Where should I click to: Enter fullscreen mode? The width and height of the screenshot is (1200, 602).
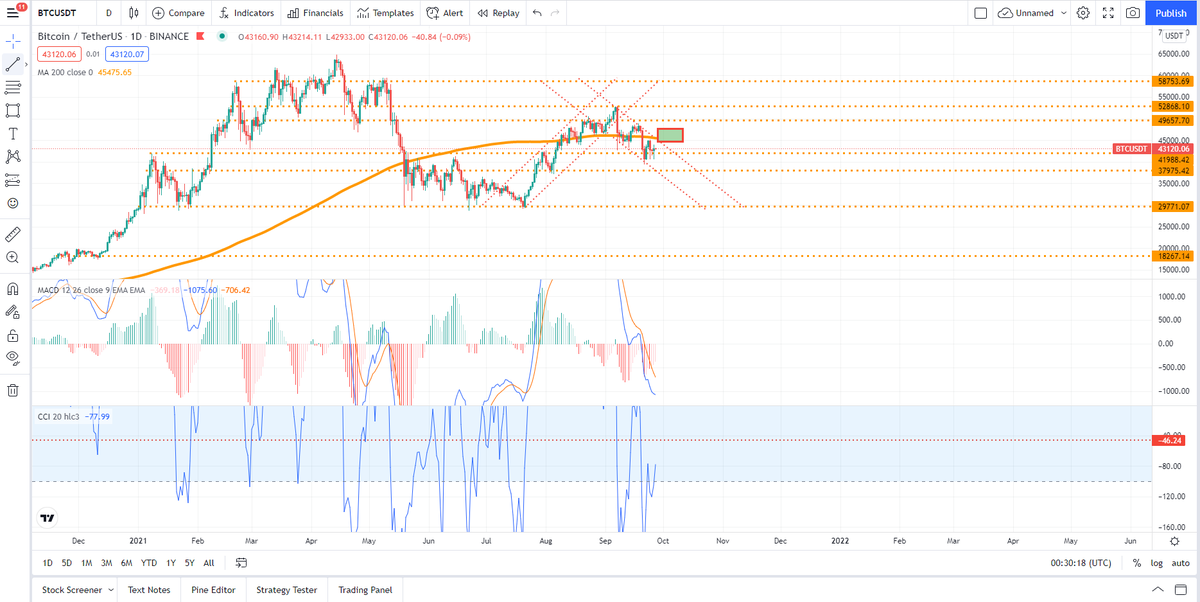(x=1108, y=13)
